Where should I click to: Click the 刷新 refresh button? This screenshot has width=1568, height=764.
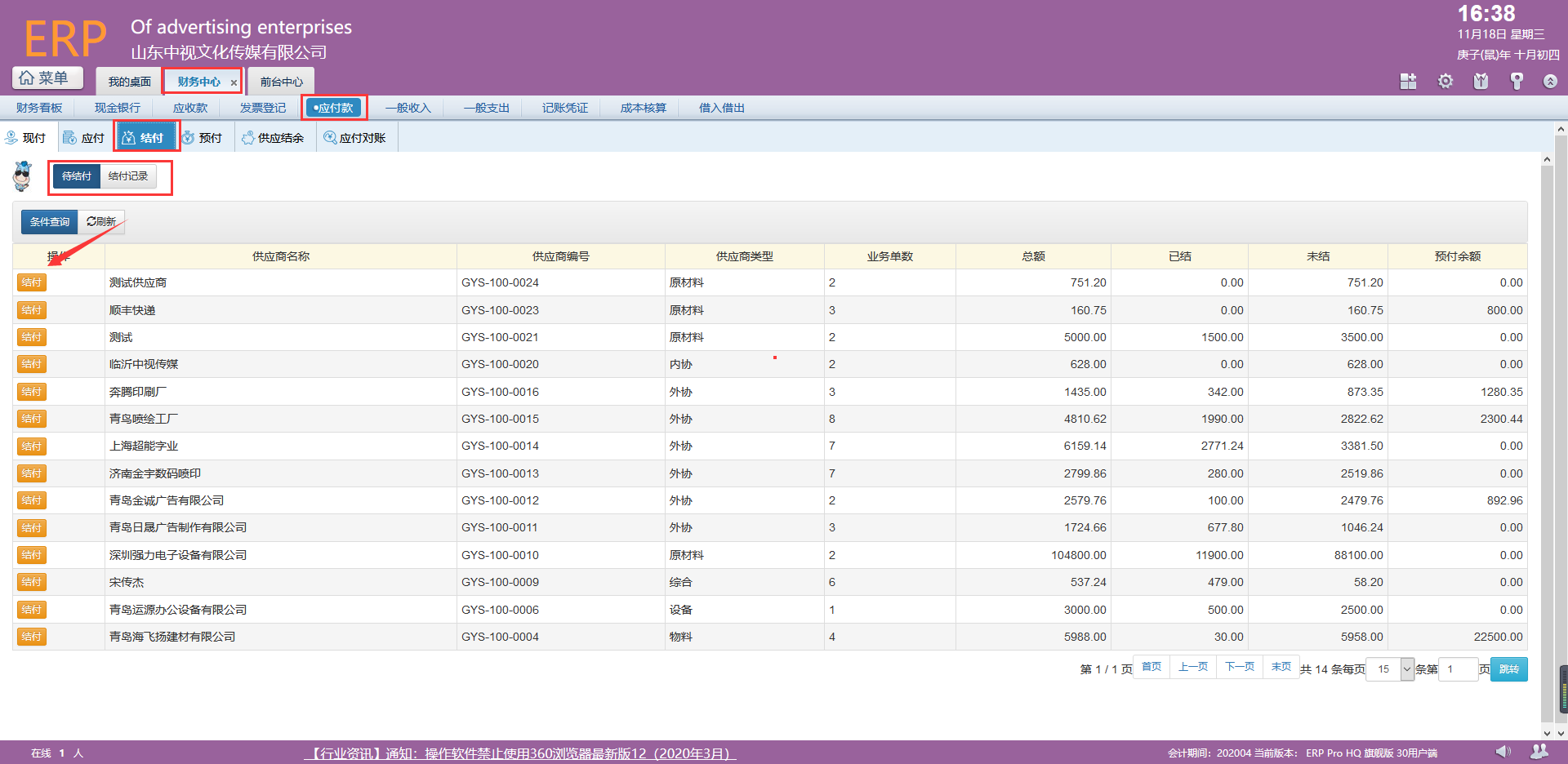pyautogui.click(x=101, y=222)
